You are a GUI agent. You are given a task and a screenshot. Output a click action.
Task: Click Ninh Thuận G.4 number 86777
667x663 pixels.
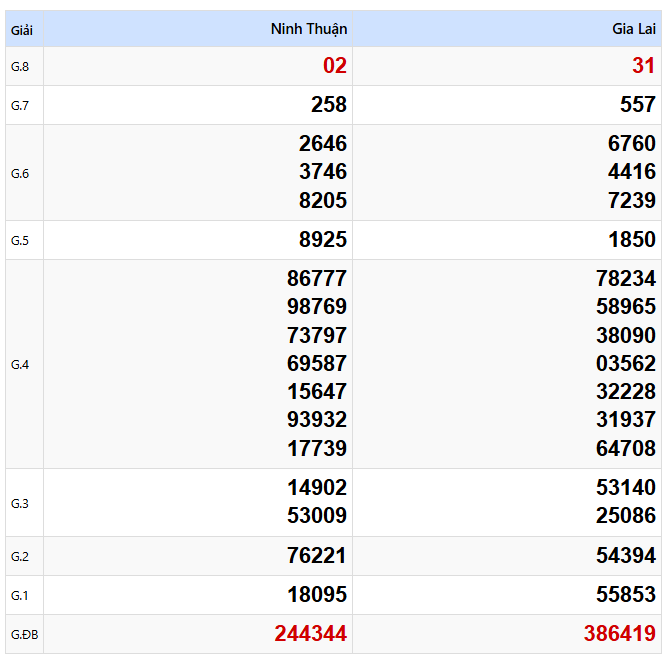(x=317, y=279)
